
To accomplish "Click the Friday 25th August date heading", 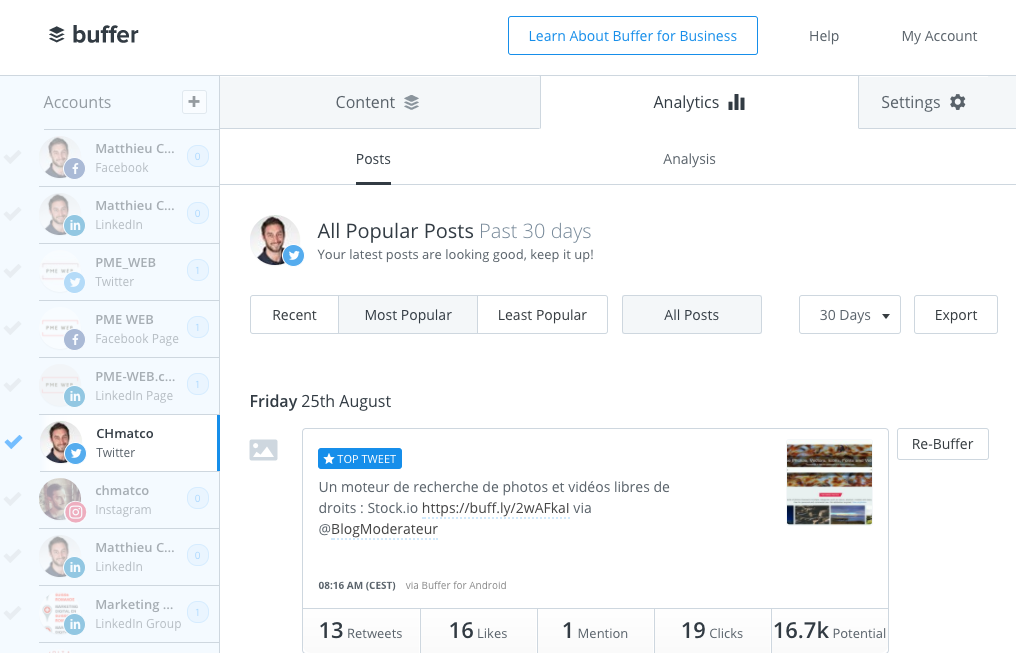I will tap(320, 402).
